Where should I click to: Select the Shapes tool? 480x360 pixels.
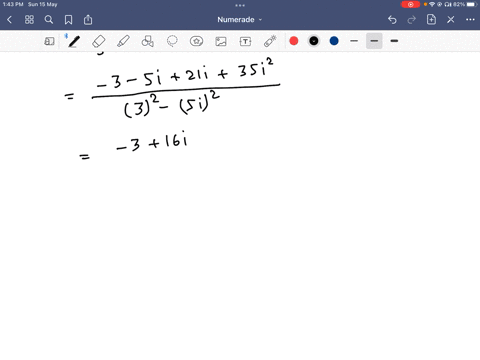click(148, 41)
